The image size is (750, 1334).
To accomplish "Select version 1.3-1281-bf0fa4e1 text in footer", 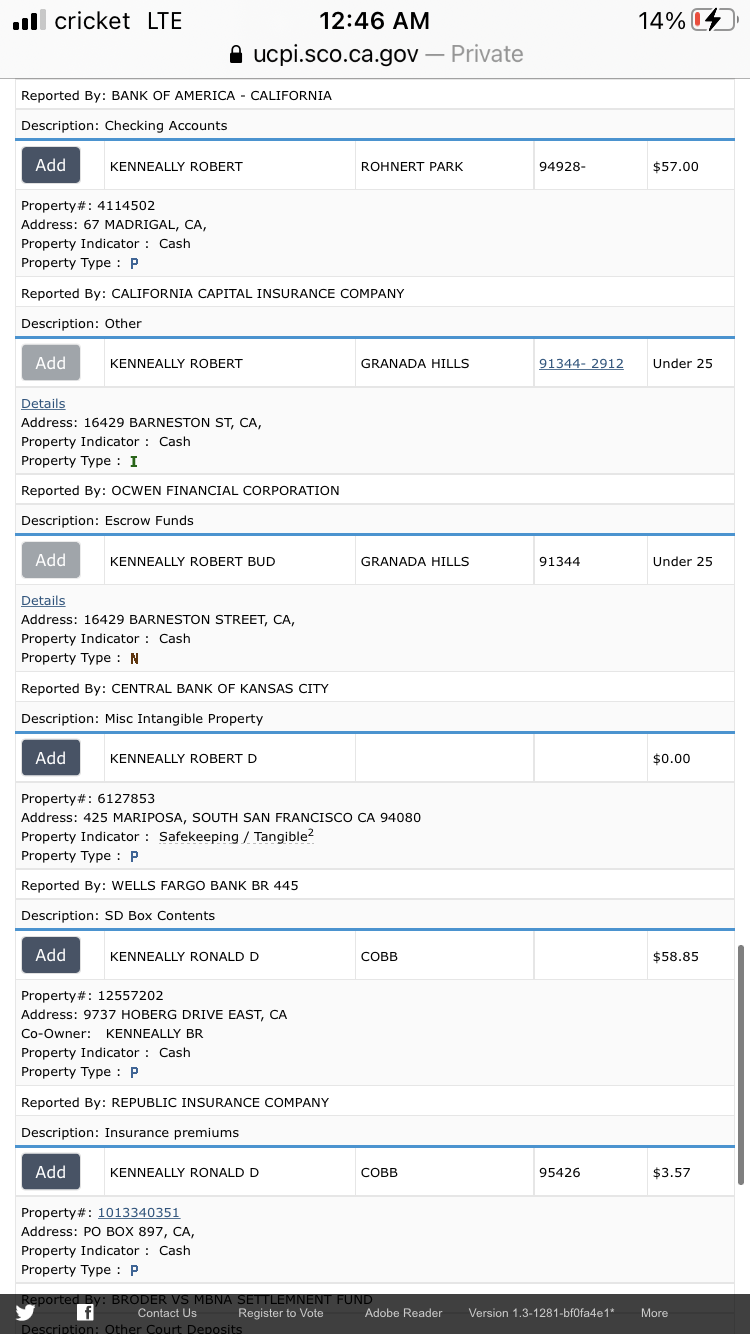I will pyautogui.click(x=542, y=1313).
